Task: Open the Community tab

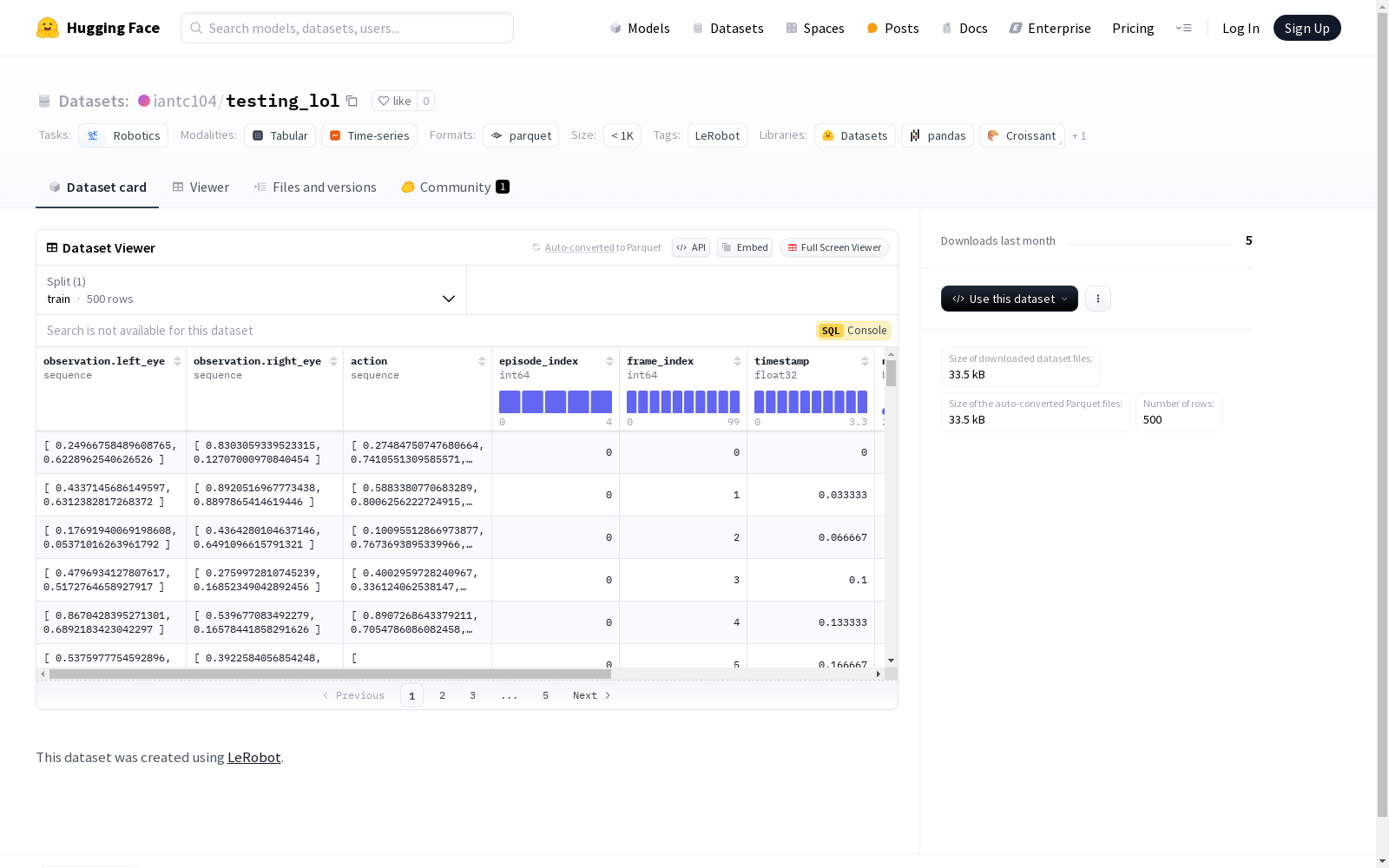Action: 455,187
